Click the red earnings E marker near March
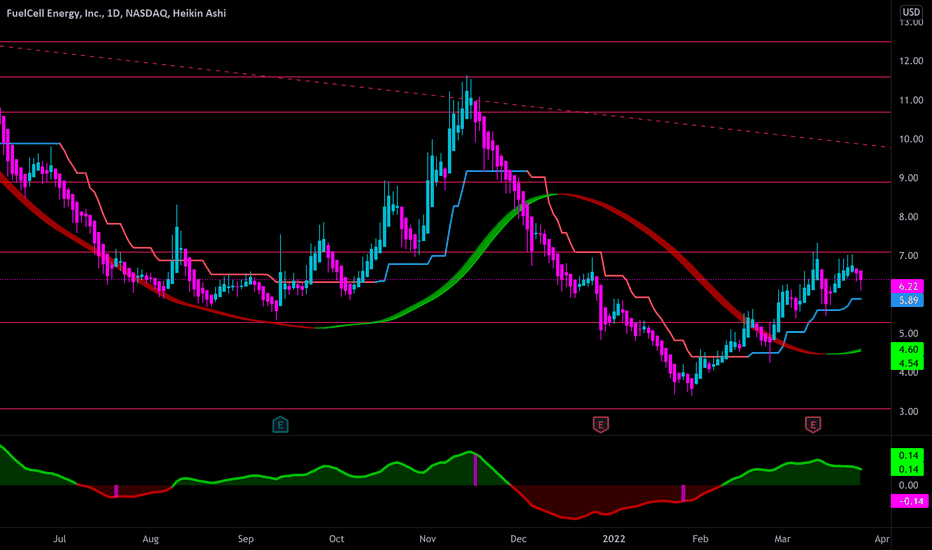932x550 pixels. [813, 425]
